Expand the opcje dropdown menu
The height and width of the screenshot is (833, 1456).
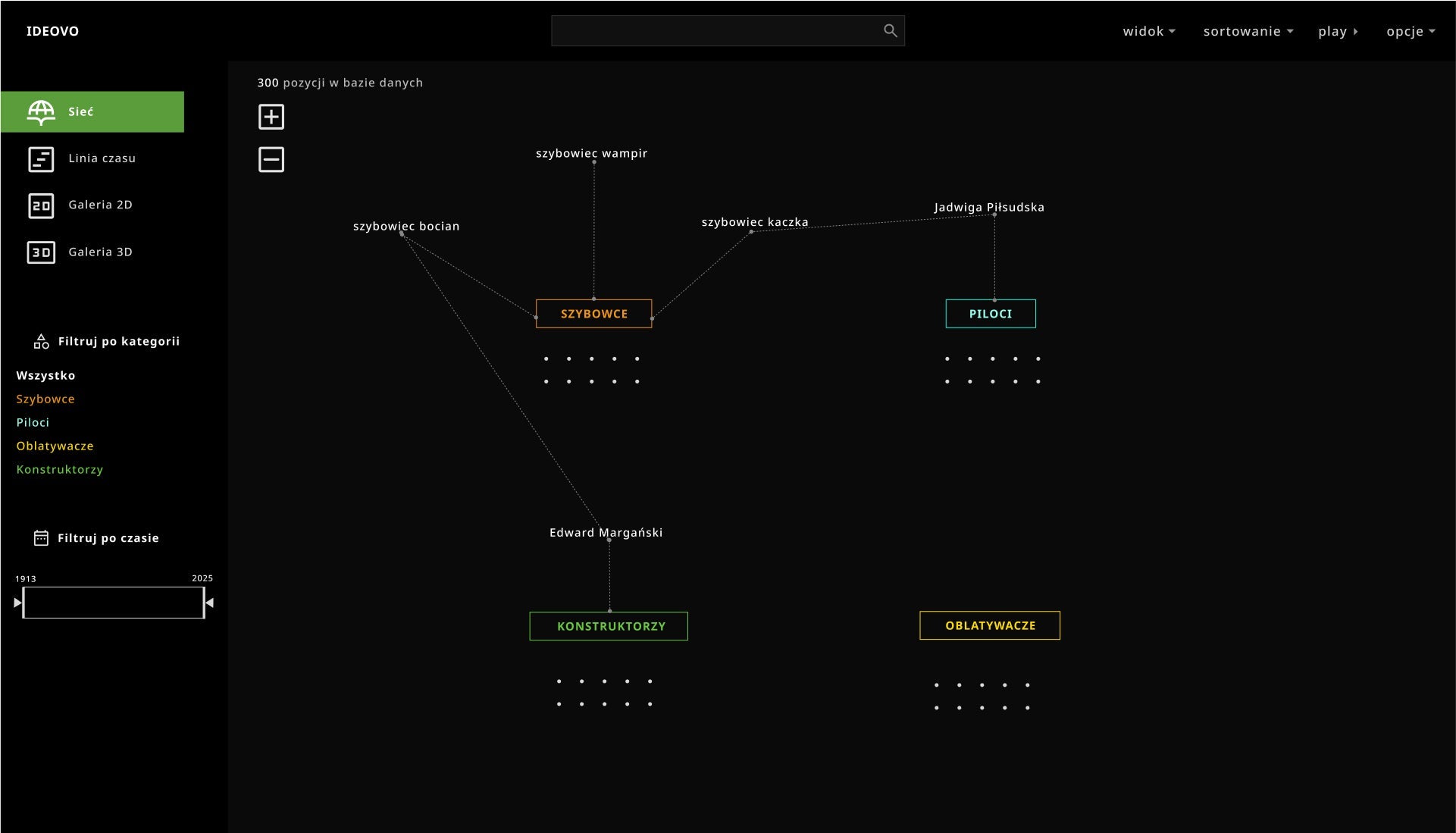[1411, 31]
